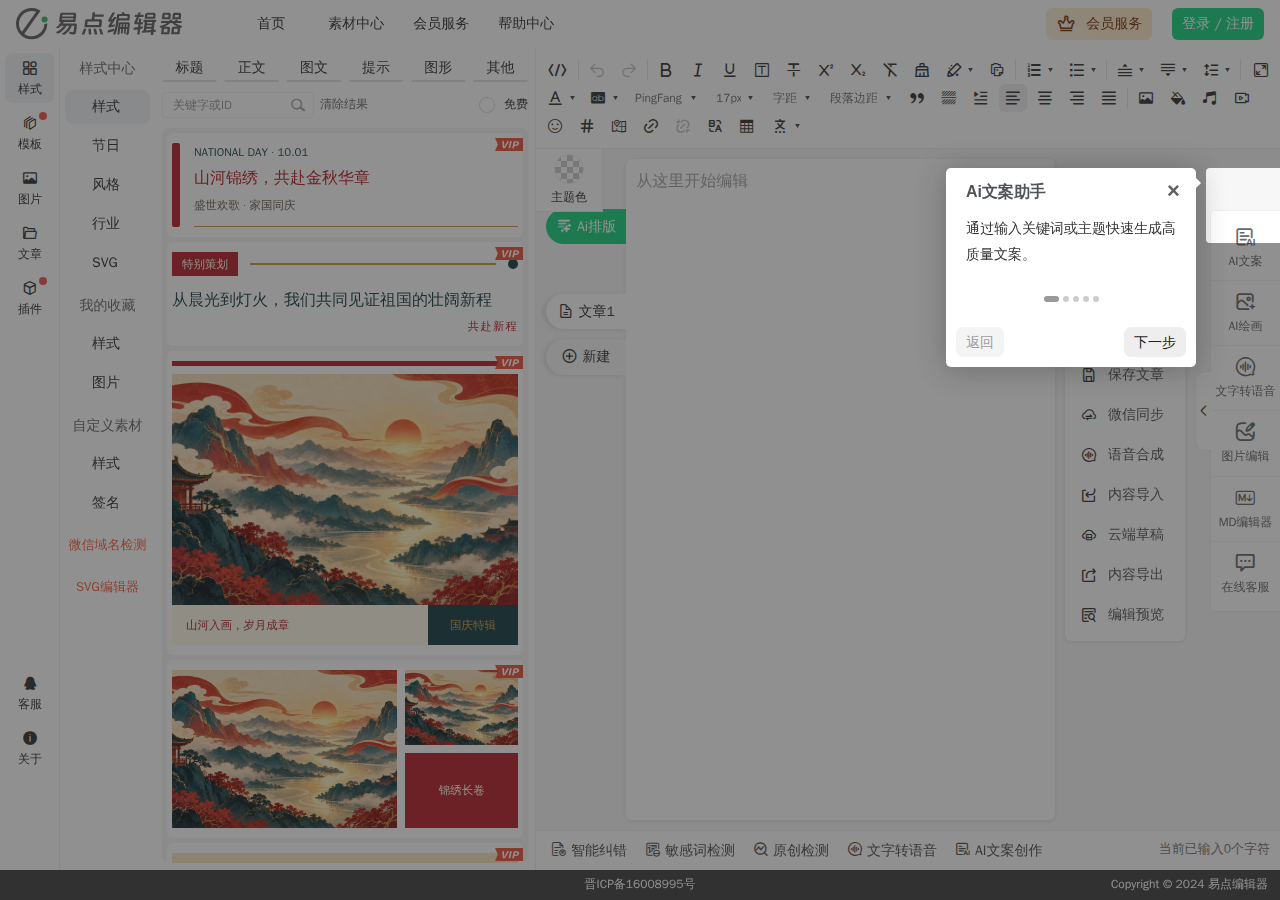Close the Ai文案助手 popup

click(1173, 191)
